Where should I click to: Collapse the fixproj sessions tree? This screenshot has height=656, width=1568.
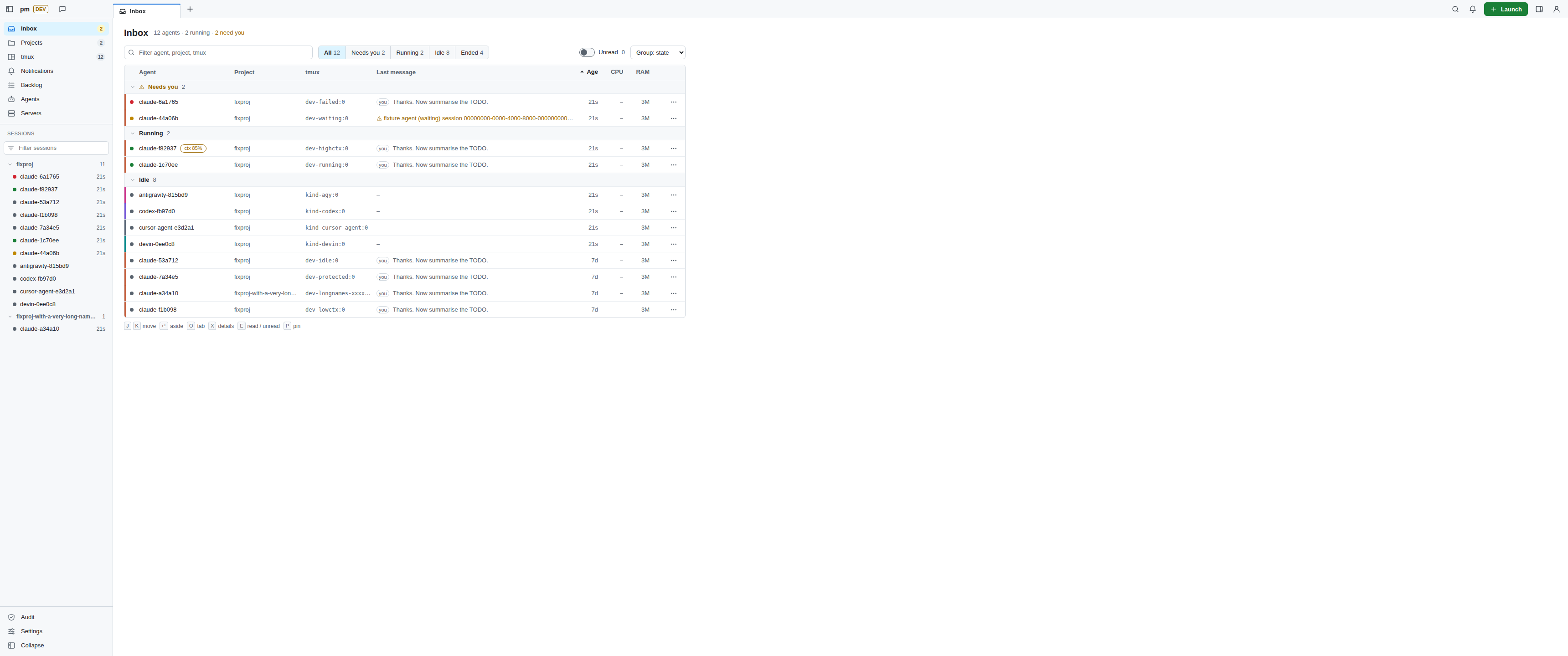click(10, 164)
